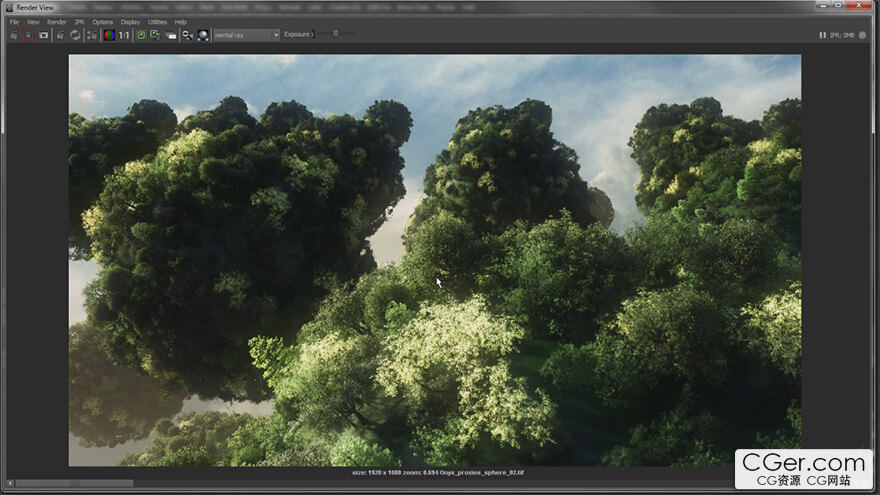Image resolution: width=880 pixels, height=495 pixels.
Task: Click the Refresh IPR image icon
Action: [75, 35]
